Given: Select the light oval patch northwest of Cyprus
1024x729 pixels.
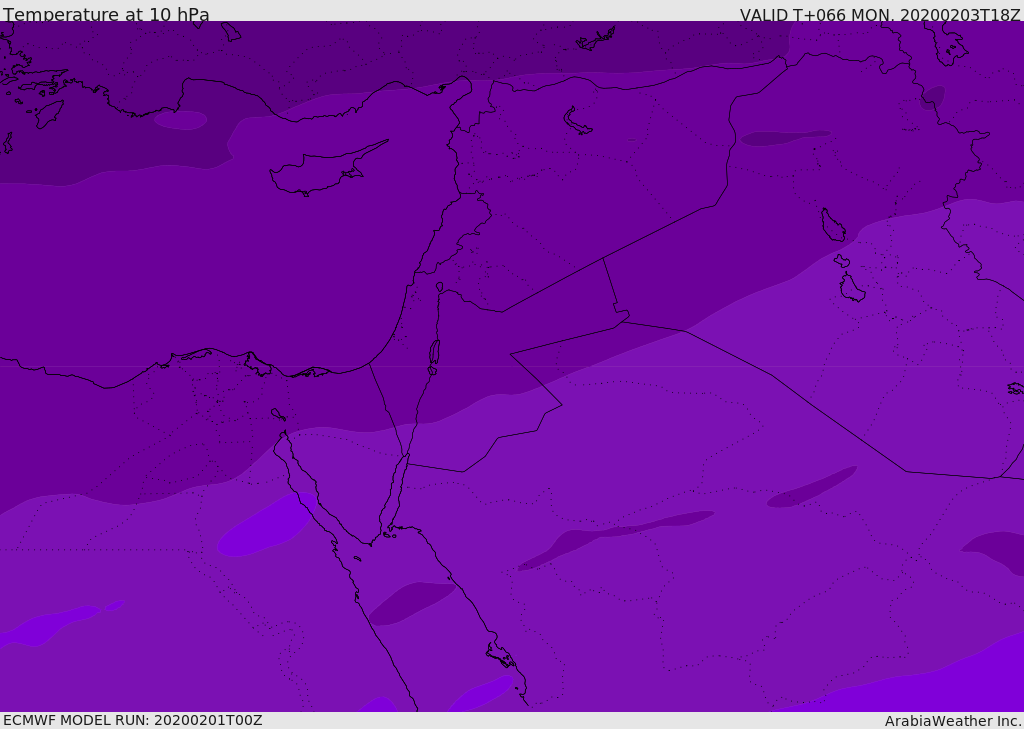Looking at the screenshot, I should pos(181,120).
